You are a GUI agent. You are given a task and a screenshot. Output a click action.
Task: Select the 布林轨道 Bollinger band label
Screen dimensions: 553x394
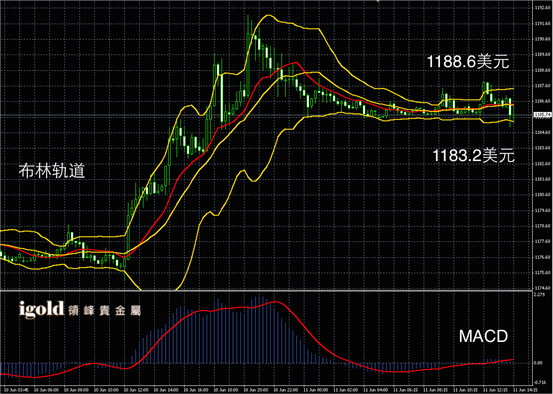[51, 171]
